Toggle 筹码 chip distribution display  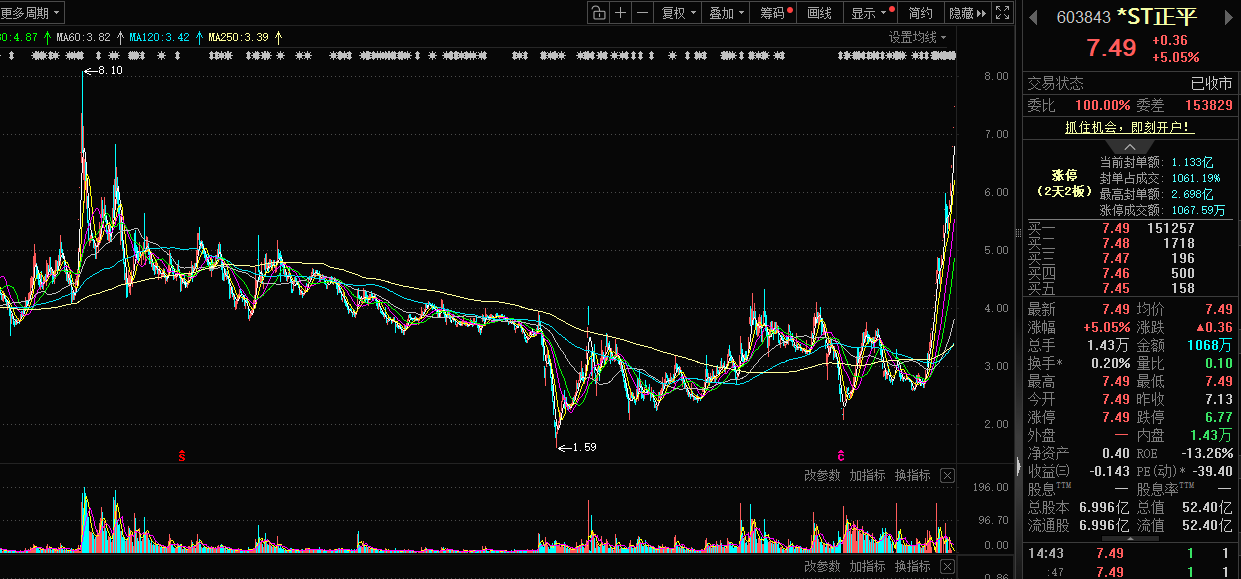773,13
